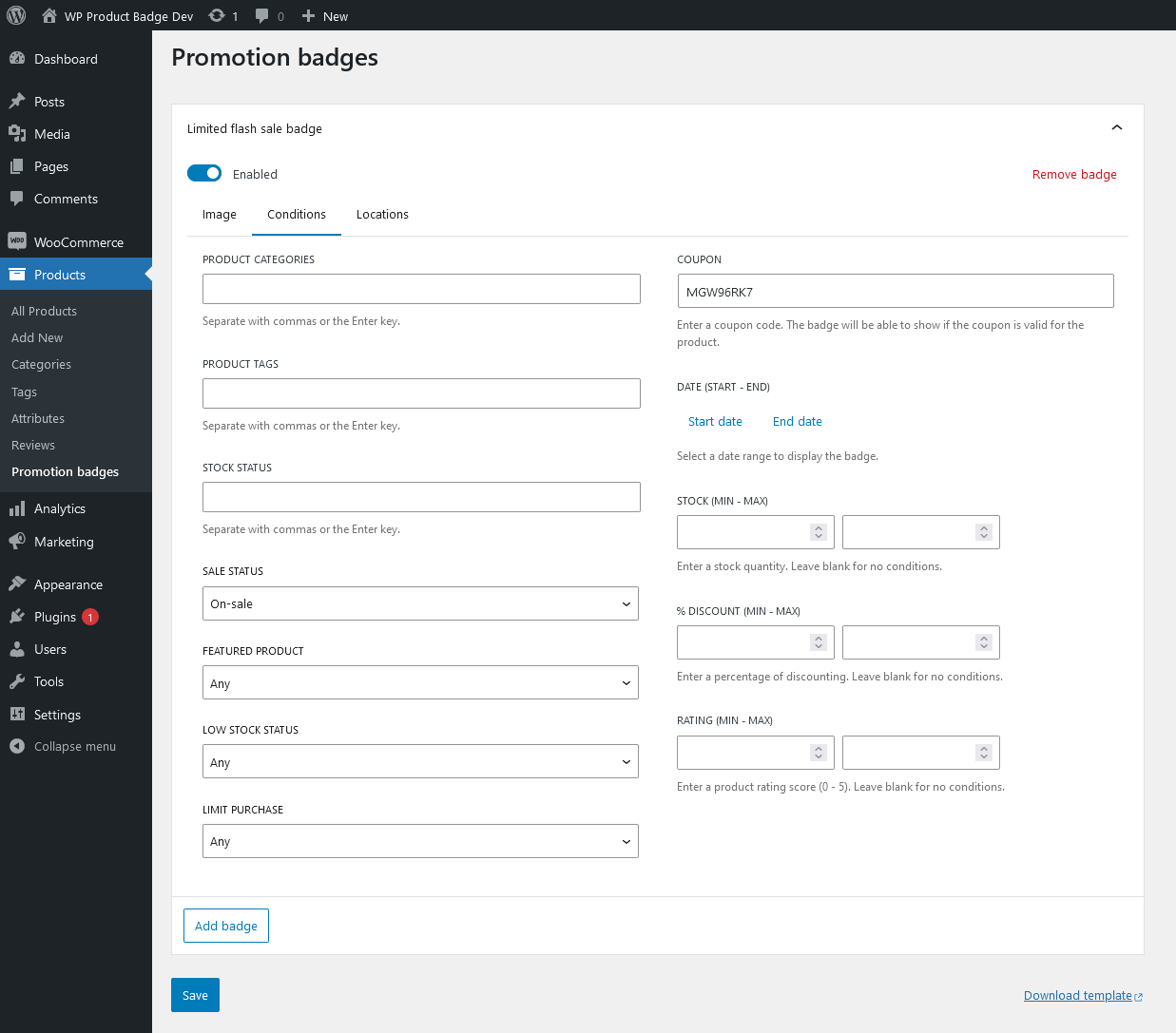This screenshot has width=1176, height=1033.
Task: Open the Marketing megaphone icon
Action: click(x=17, y=542)
